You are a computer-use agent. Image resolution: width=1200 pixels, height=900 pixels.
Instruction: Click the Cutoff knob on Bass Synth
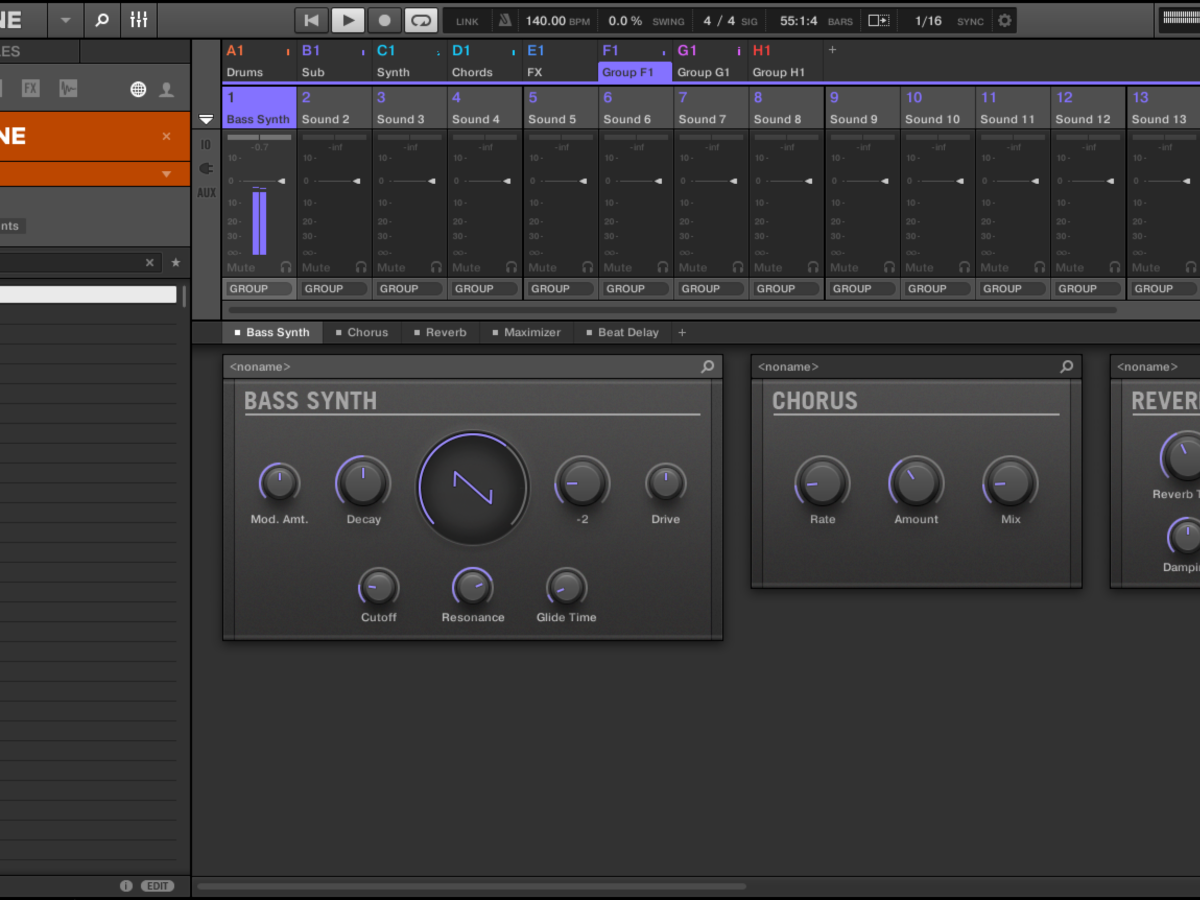[378, 587]
